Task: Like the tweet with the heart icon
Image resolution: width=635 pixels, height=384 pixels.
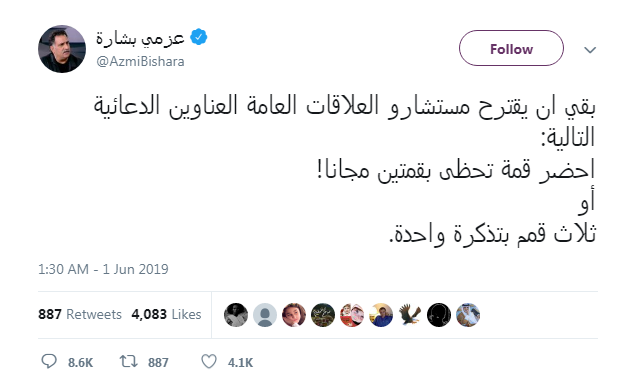Action: click(209, 361)
